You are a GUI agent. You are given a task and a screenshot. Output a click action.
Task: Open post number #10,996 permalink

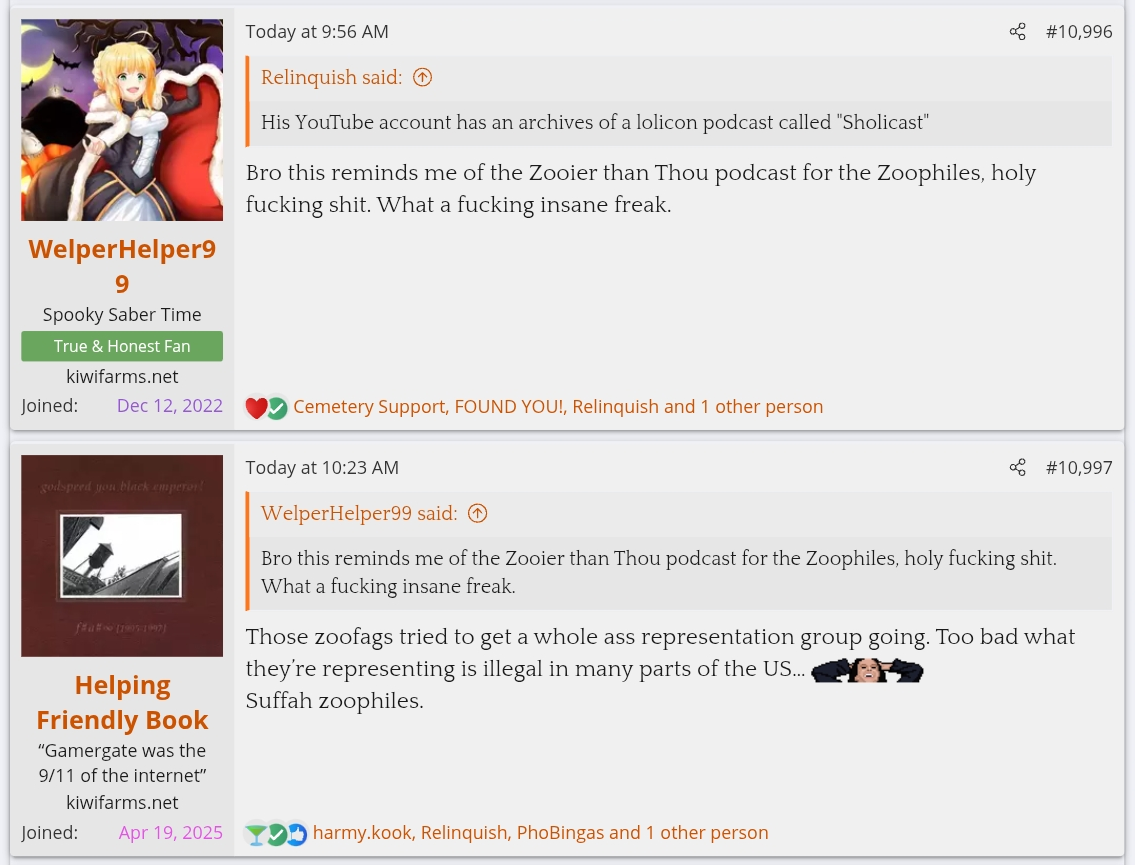pyautogui.click(x=1079, y=32)
